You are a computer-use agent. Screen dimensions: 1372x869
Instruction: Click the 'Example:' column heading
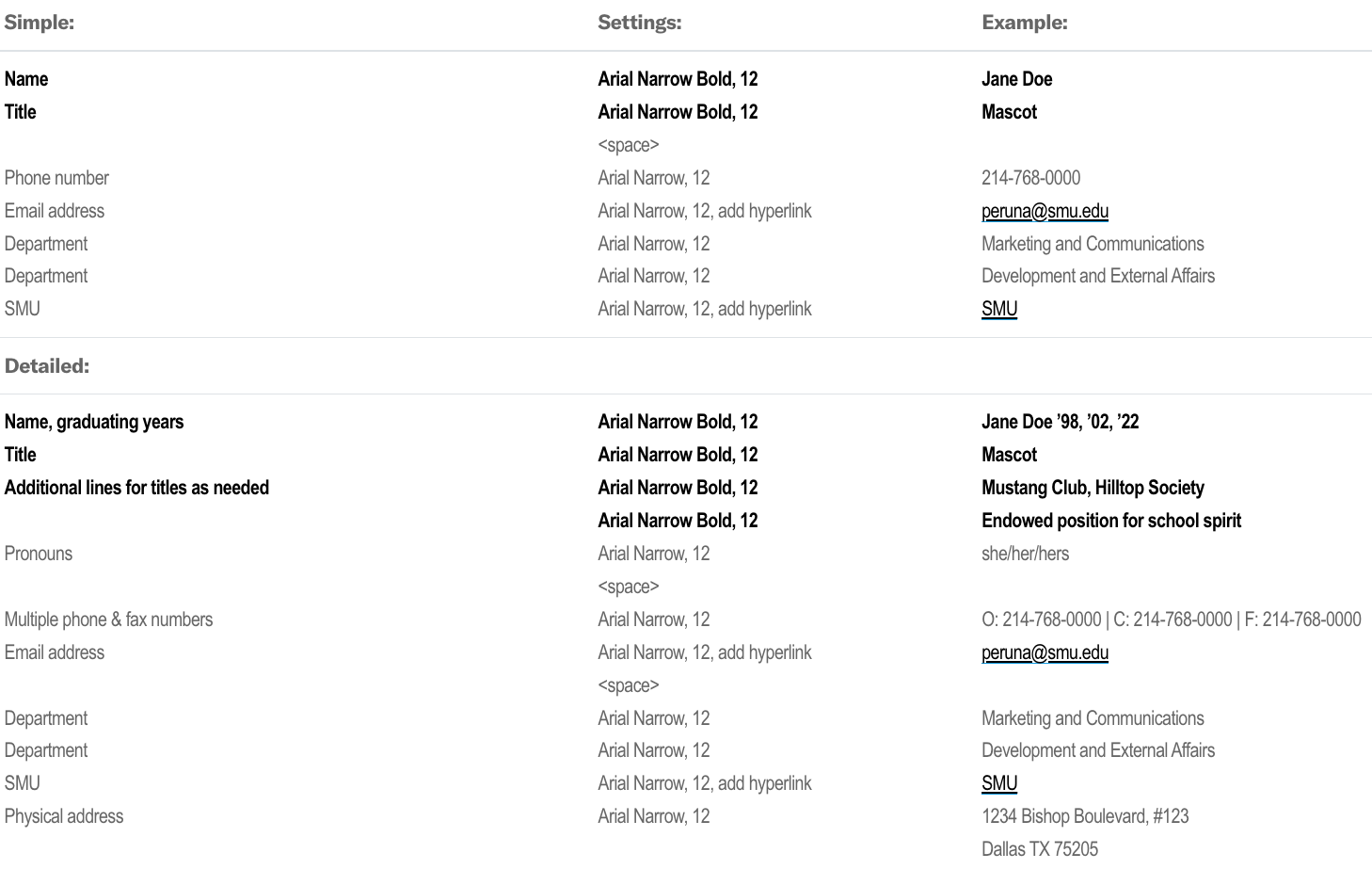(1025, 23)
